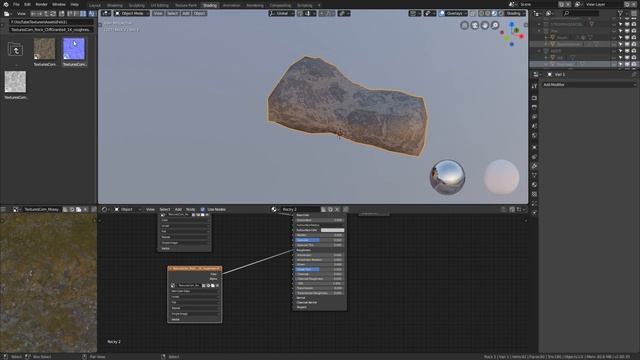Click the pan hand navigation gizmo

[484, 25]
